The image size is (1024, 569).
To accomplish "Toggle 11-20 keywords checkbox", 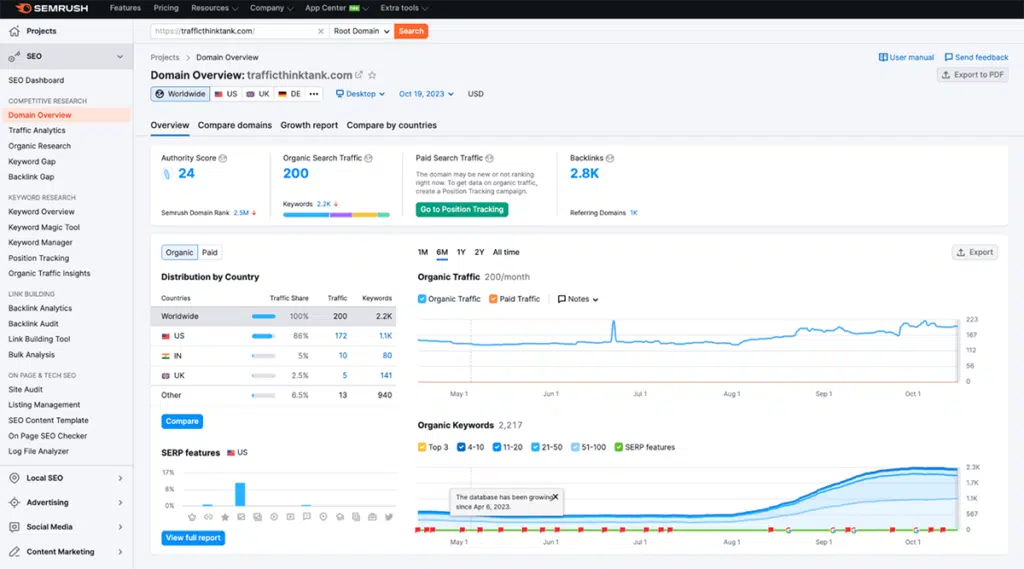I will 497,447.
